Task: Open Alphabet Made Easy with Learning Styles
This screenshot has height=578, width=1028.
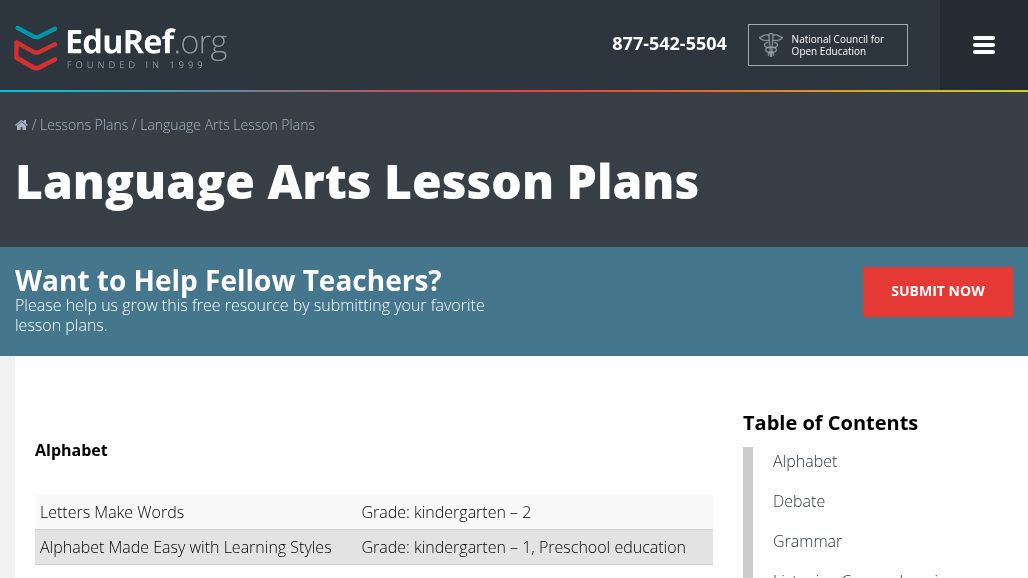Action: pos(185,547)
